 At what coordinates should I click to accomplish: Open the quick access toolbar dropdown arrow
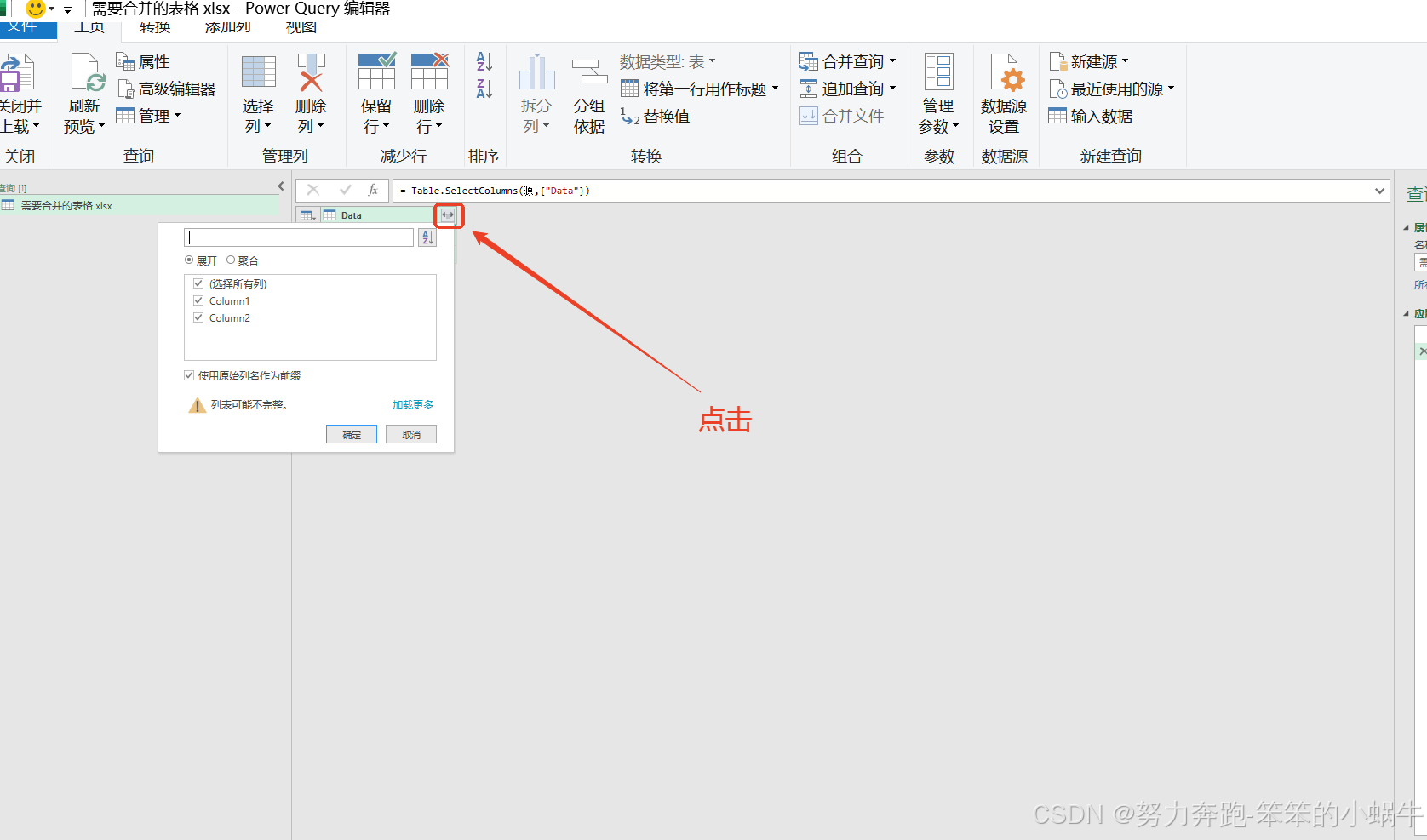tap(67, 10)
